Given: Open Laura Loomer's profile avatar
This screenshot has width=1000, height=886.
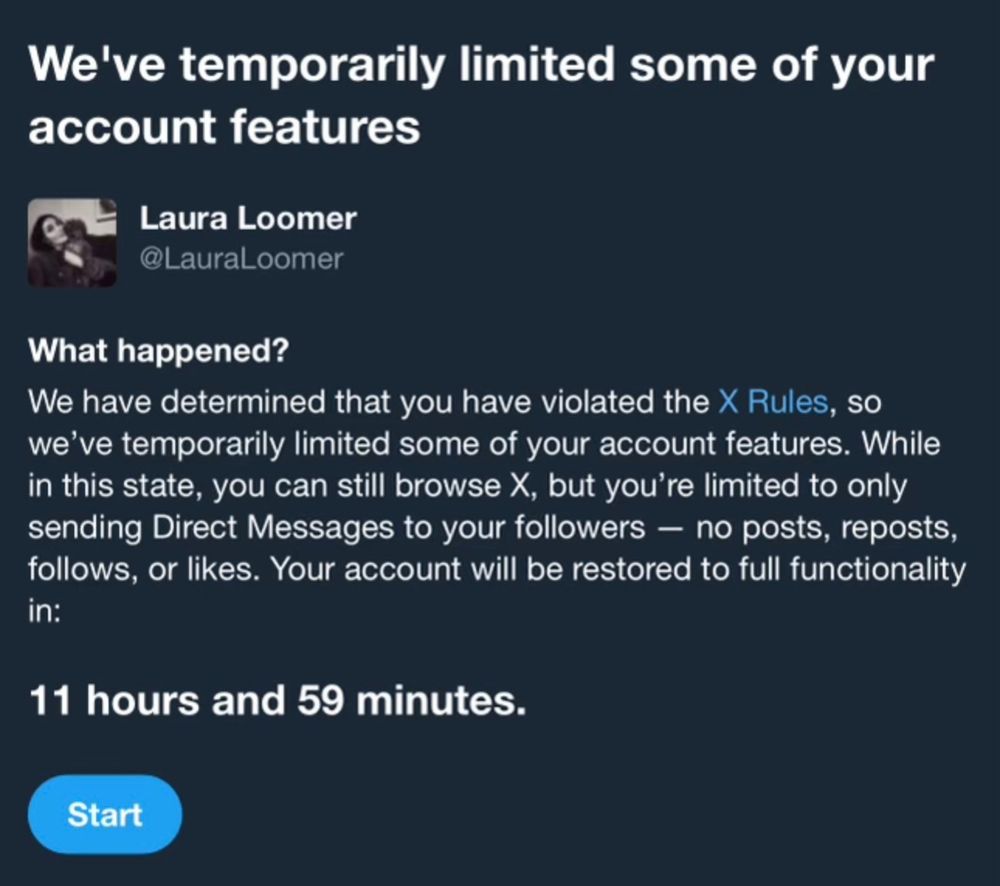Looking at the screenshot, I should click(72, 242).
